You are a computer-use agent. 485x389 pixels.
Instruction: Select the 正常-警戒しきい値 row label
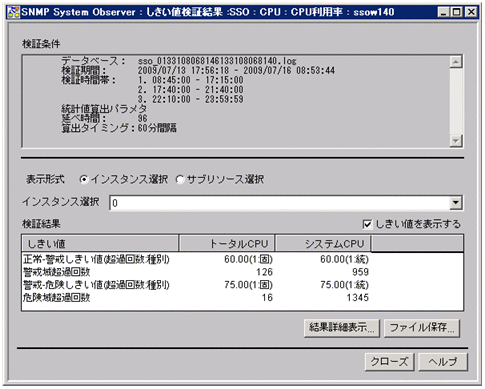click(x=96, y=259)
